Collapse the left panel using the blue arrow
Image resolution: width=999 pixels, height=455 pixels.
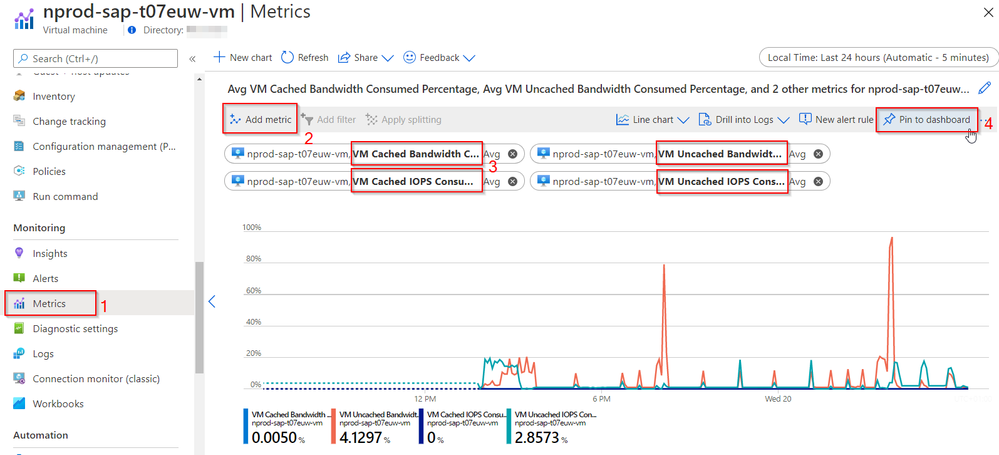pyautogui.click(x=212, y=301)
